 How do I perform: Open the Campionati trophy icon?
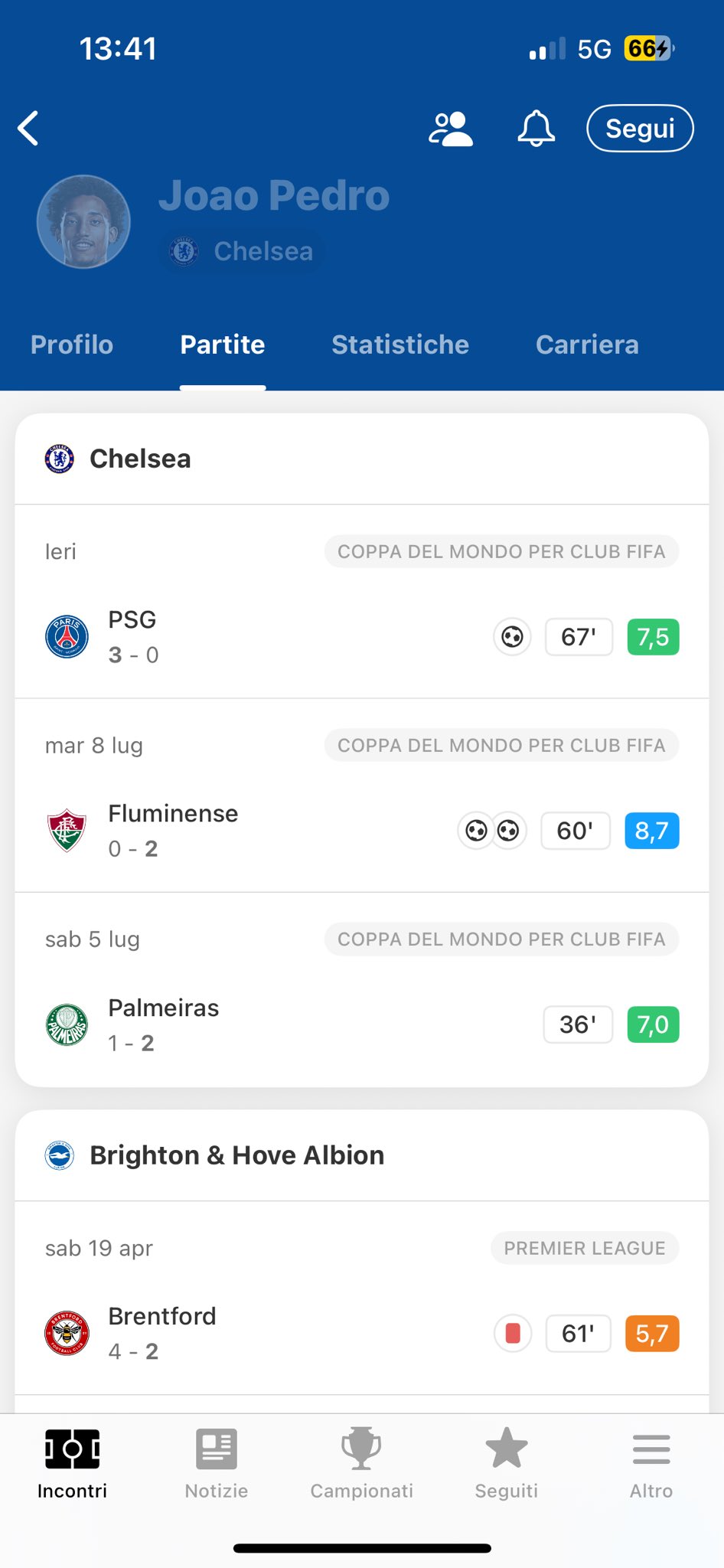(x=361, y=1449)
